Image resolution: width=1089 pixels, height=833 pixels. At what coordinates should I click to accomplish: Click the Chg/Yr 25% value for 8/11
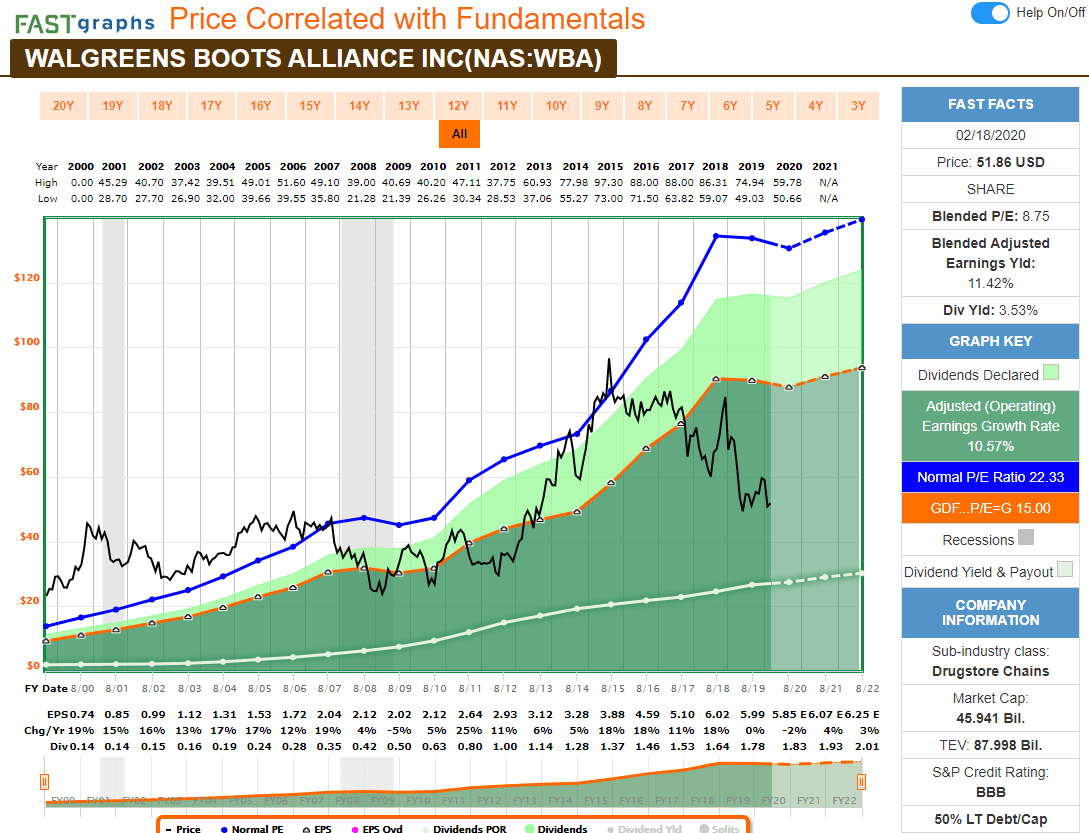469,730
